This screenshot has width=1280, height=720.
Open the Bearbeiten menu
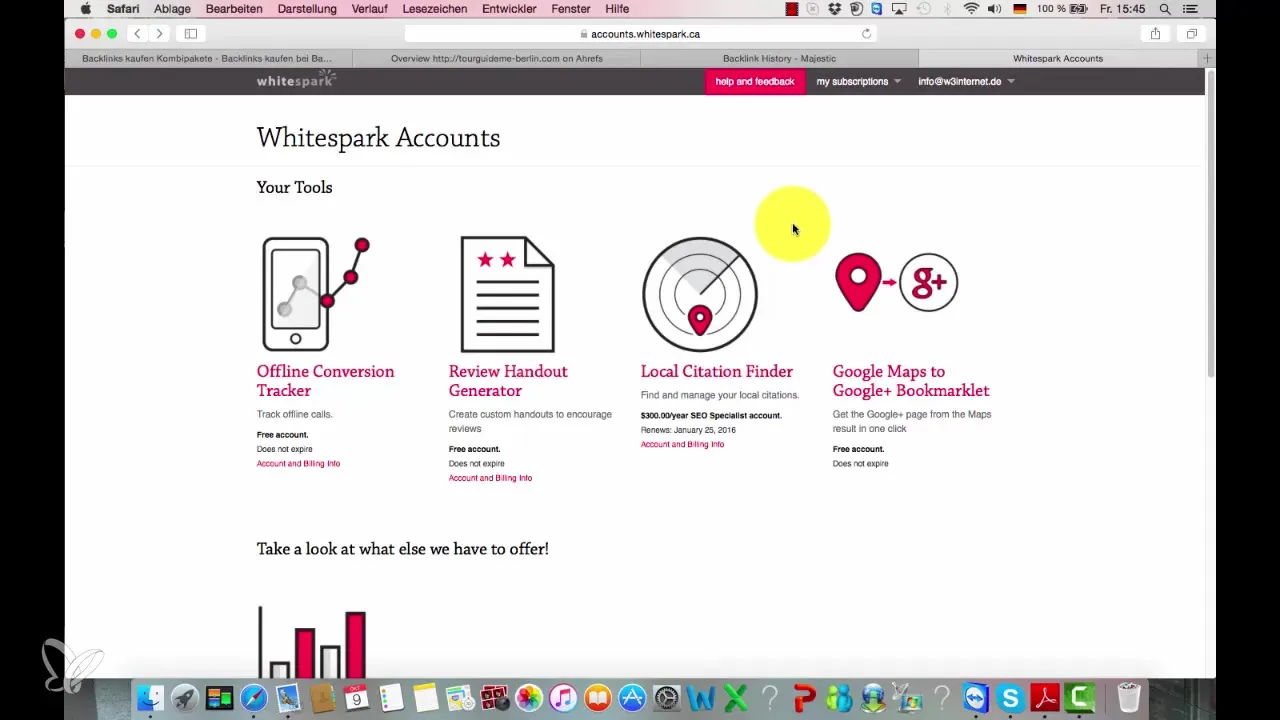[x=234, y=9]
